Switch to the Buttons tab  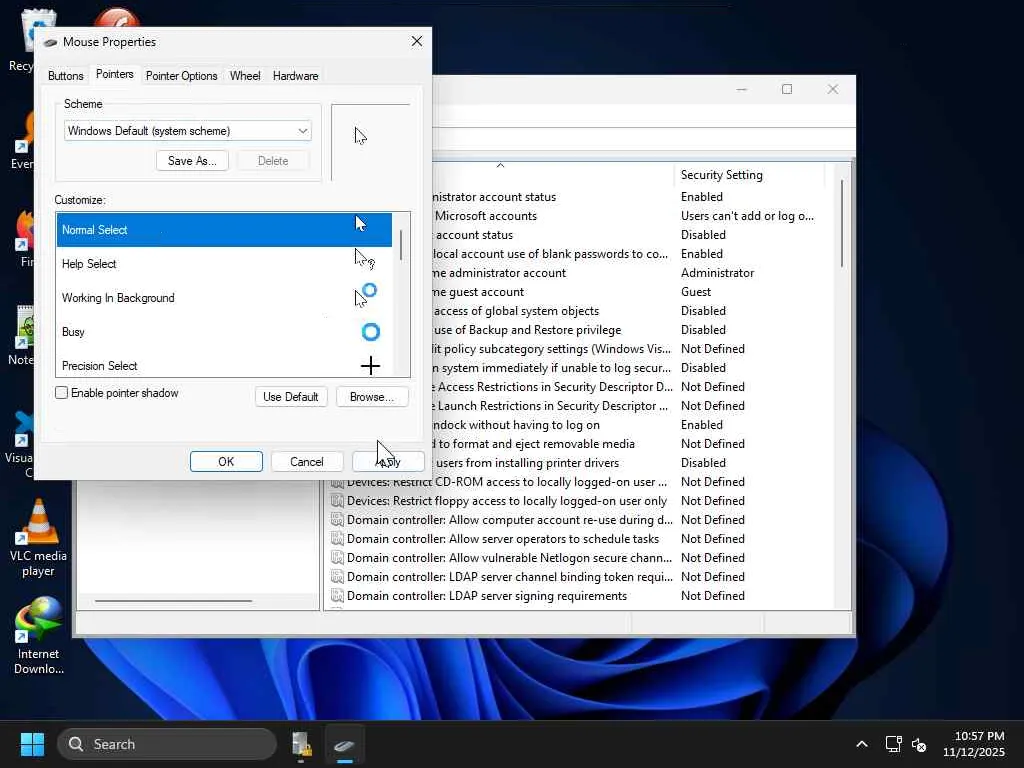tap(66, 76)
